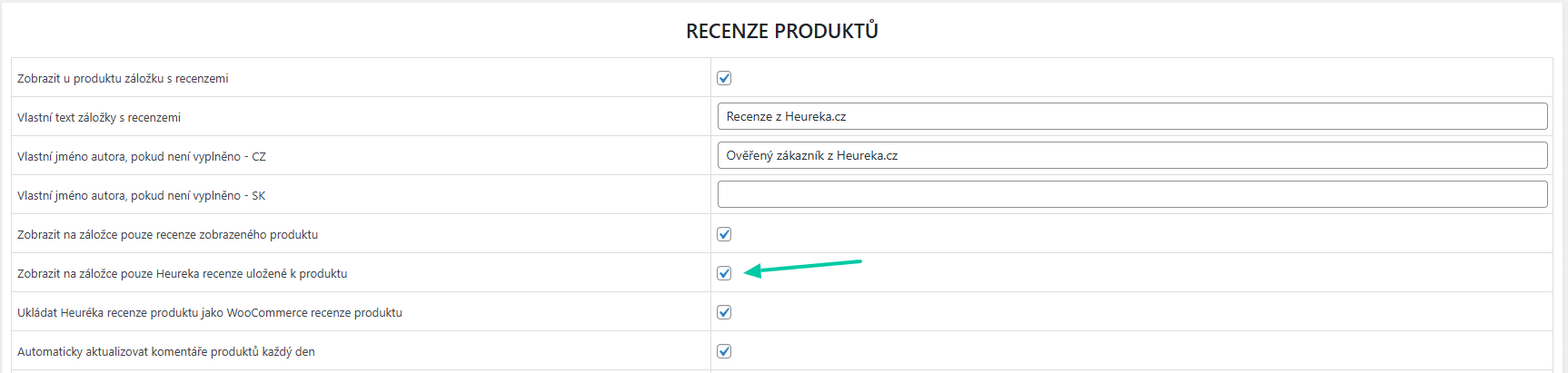Click the Ukládat Heuréka recenze produktu label
Image resolution: width=1568 pixels, height=373 pixels.
tap(210, 313)
